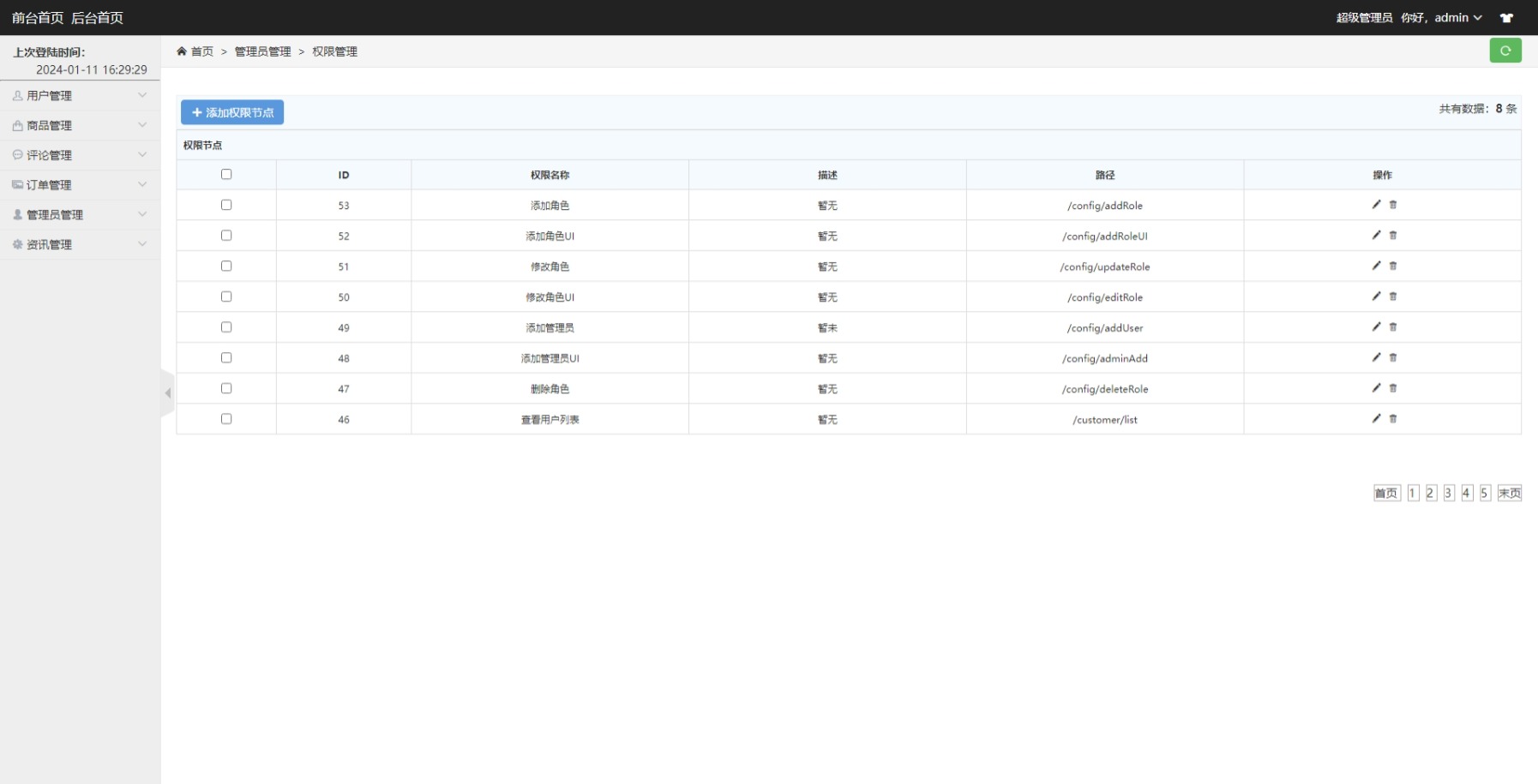Delete the 修改角色UI permission entry
Screen dimensions: 1538x784
tap(1393, 296)
